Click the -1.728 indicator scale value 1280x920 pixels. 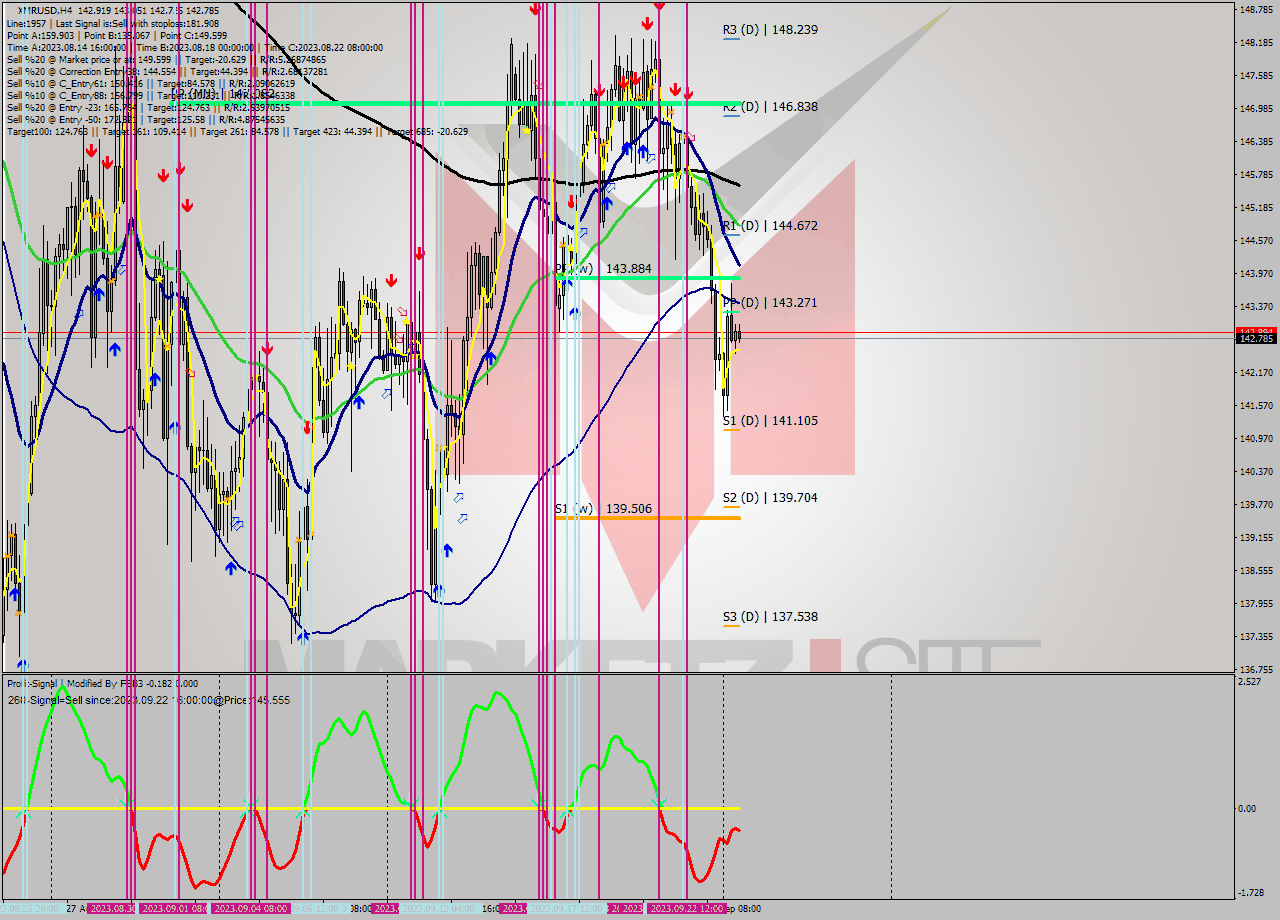(x=1252, y=893)
